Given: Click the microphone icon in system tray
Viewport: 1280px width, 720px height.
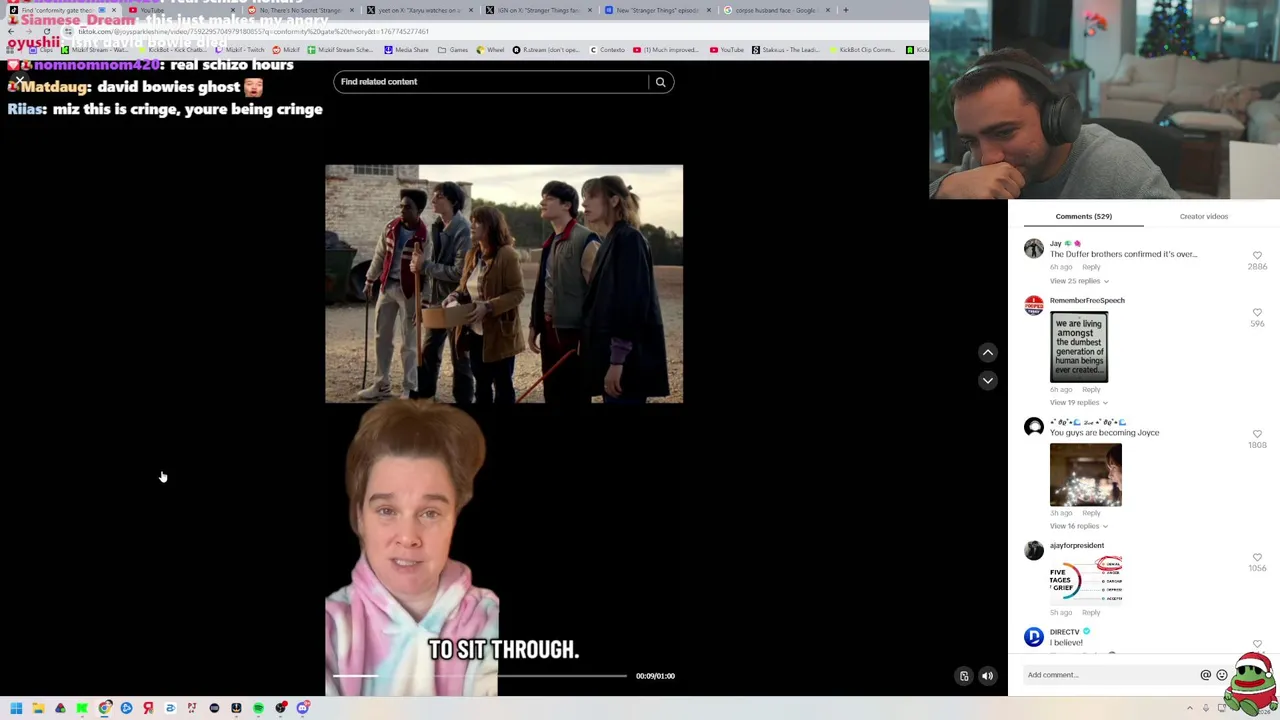Looking at the screenshot, I should coord(1206,708).
